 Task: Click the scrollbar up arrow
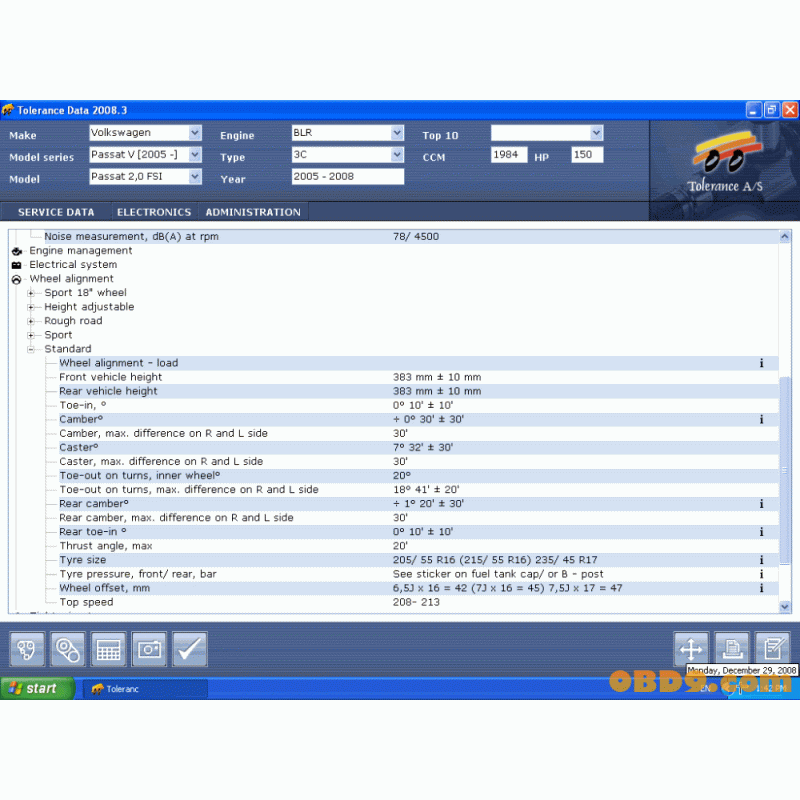[x=785, y=236]
